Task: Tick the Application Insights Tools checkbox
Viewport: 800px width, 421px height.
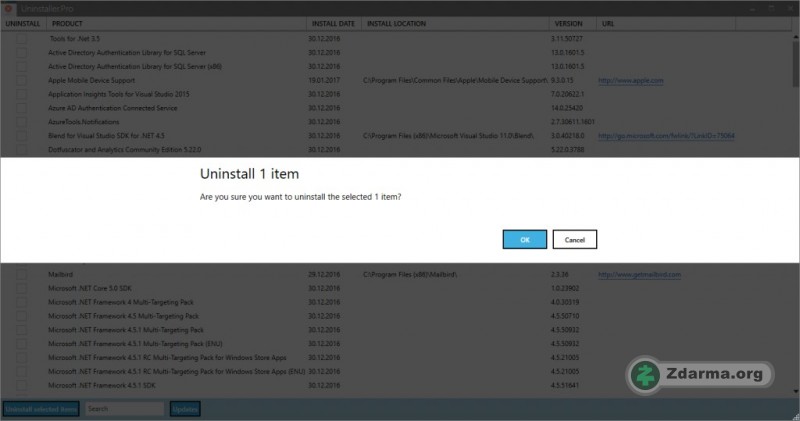Action: [x=21, y=94]
